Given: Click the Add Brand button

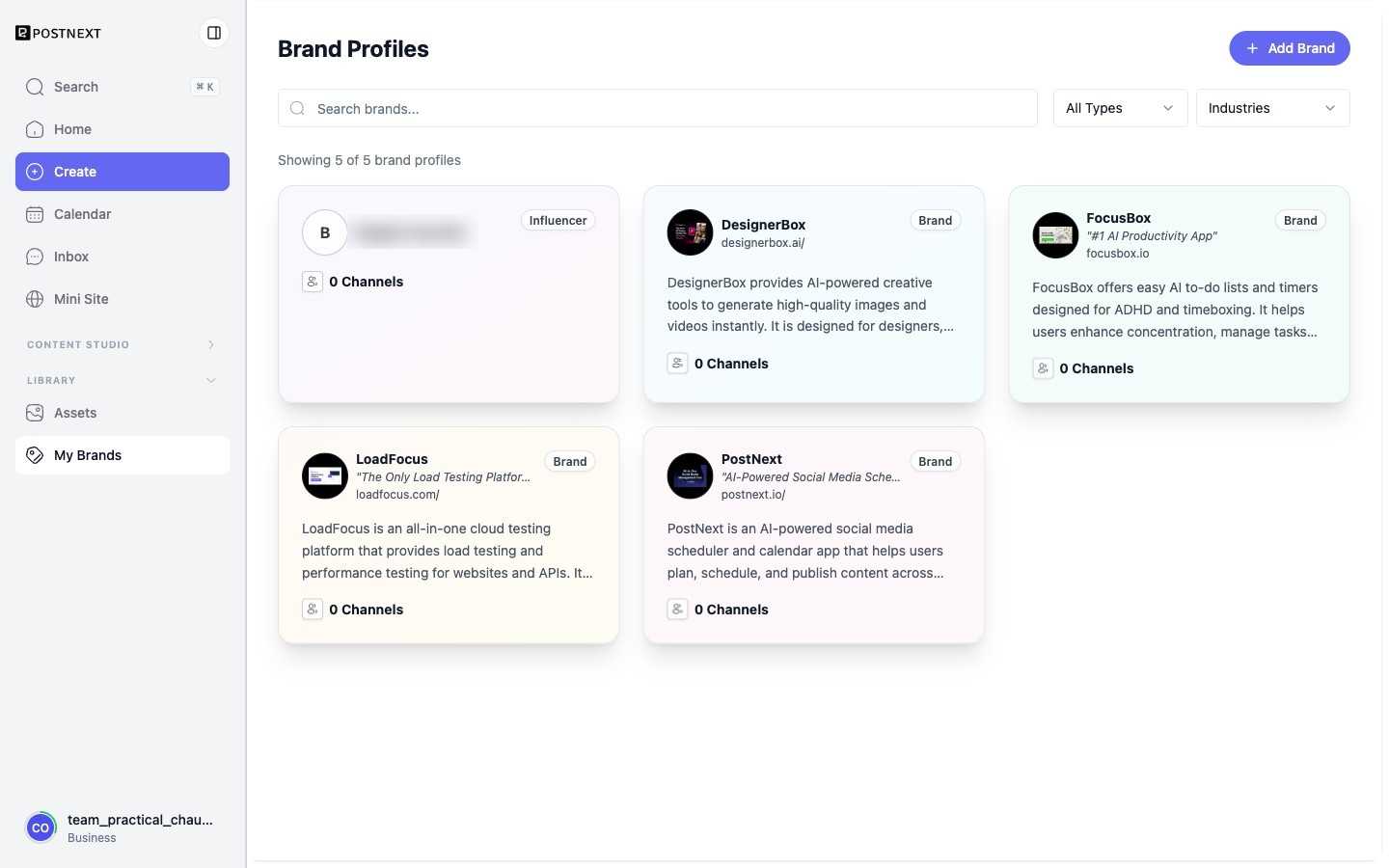Looking at the screenshot, I should [1290, 48].
